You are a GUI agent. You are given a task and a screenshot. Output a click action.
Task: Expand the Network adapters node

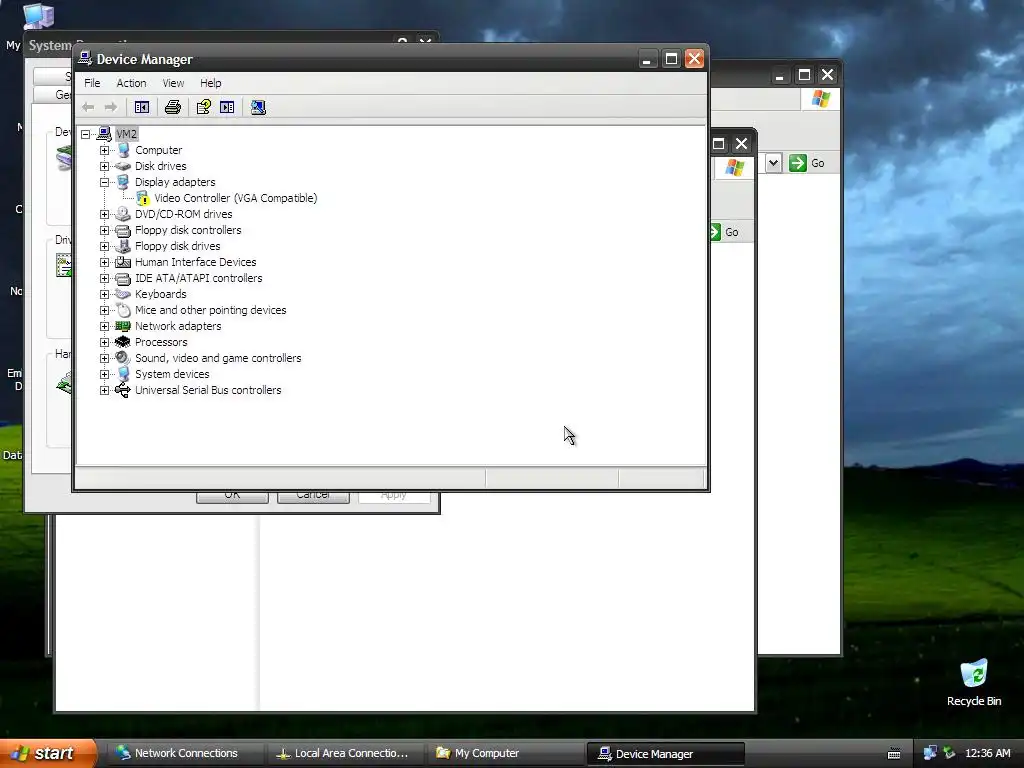coord(104,326)
